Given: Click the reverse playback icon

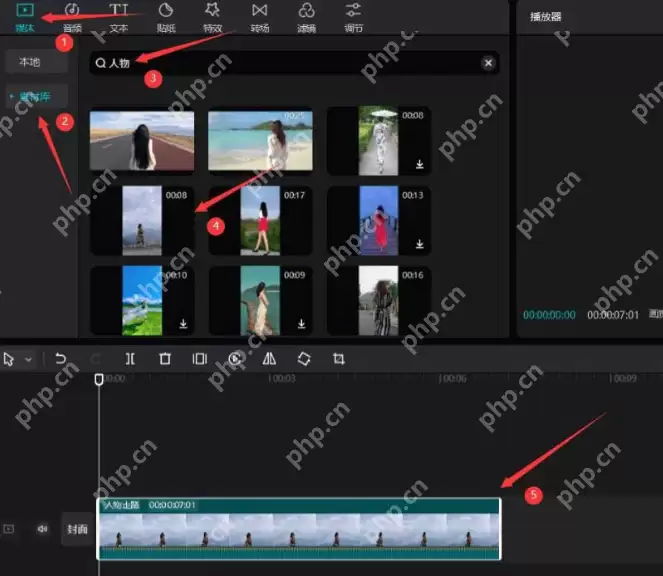Looking at the screenshot, I should (x=235, y=358).
